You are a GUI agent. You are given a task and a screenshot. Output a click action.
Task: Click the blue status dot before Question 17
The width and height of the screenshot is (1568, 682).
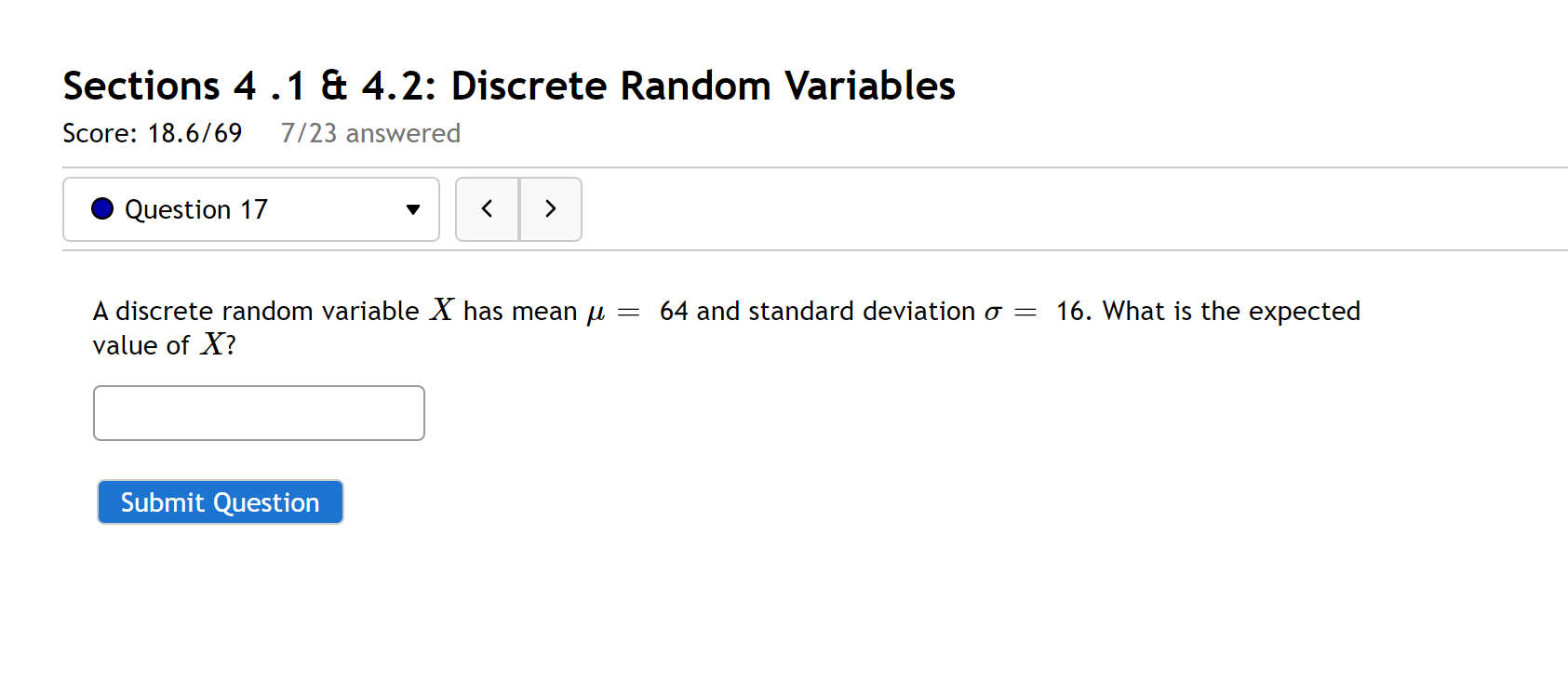(102, 209)
